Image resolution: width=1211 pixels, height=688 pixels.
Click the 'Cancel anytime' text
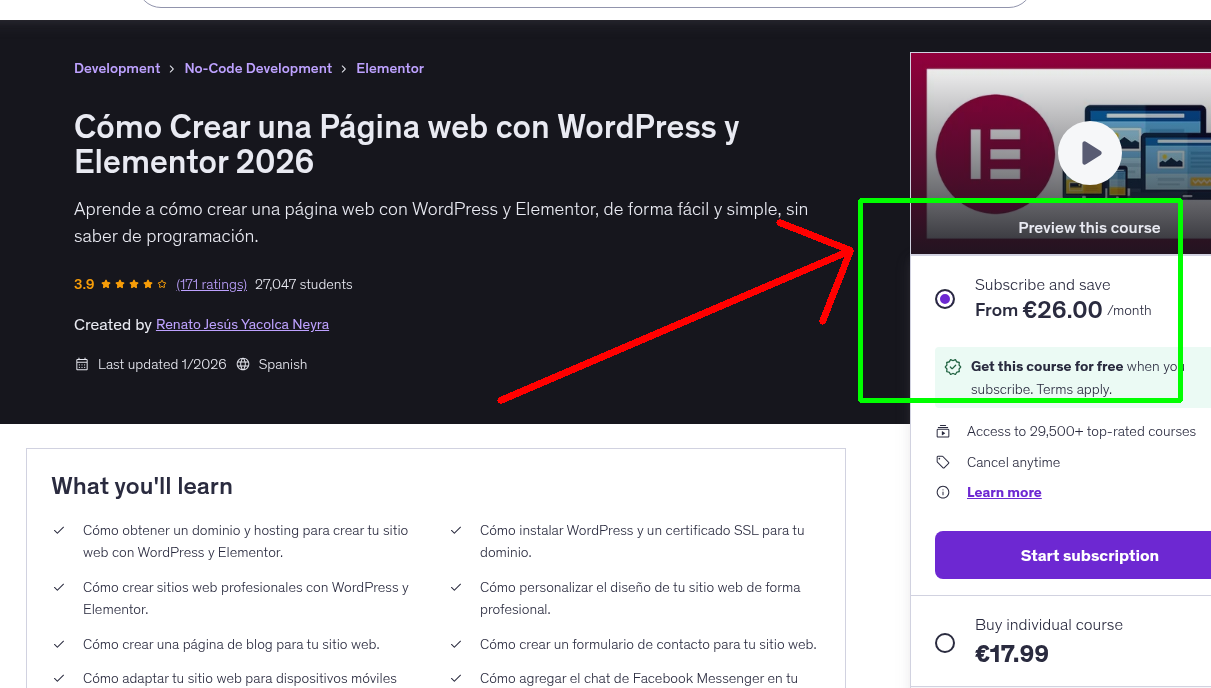(x=1013, y=462)
